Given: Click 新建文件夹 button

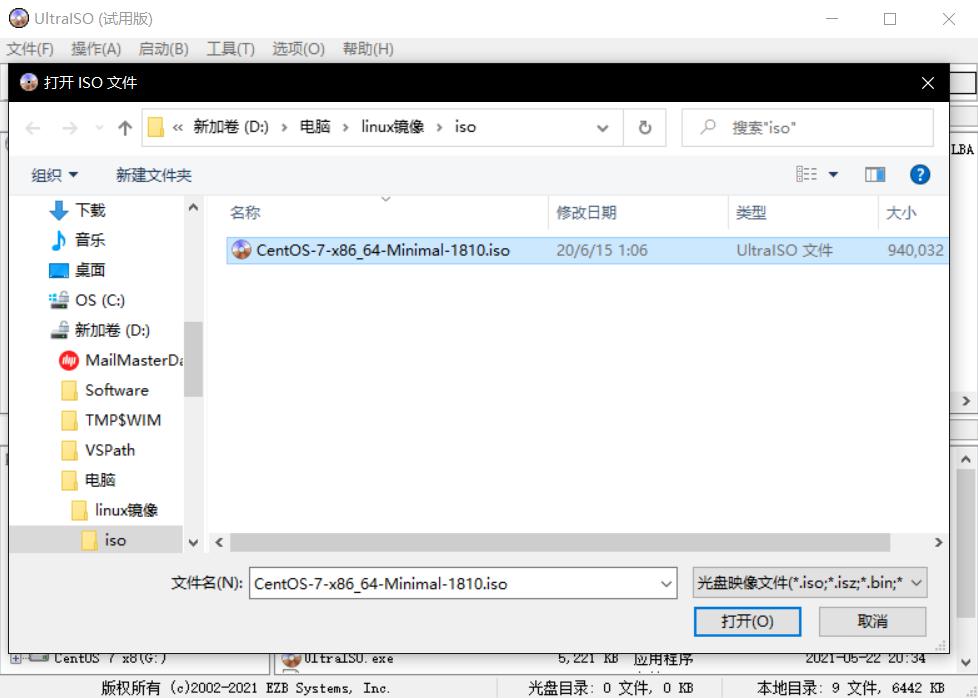Looking at the screenshot, I should click(x=153, y=175).
